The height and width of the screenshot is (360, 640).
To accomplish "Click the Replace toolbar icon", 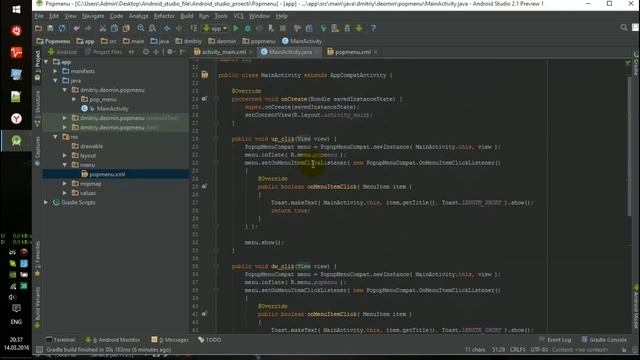I will point(152,28).
